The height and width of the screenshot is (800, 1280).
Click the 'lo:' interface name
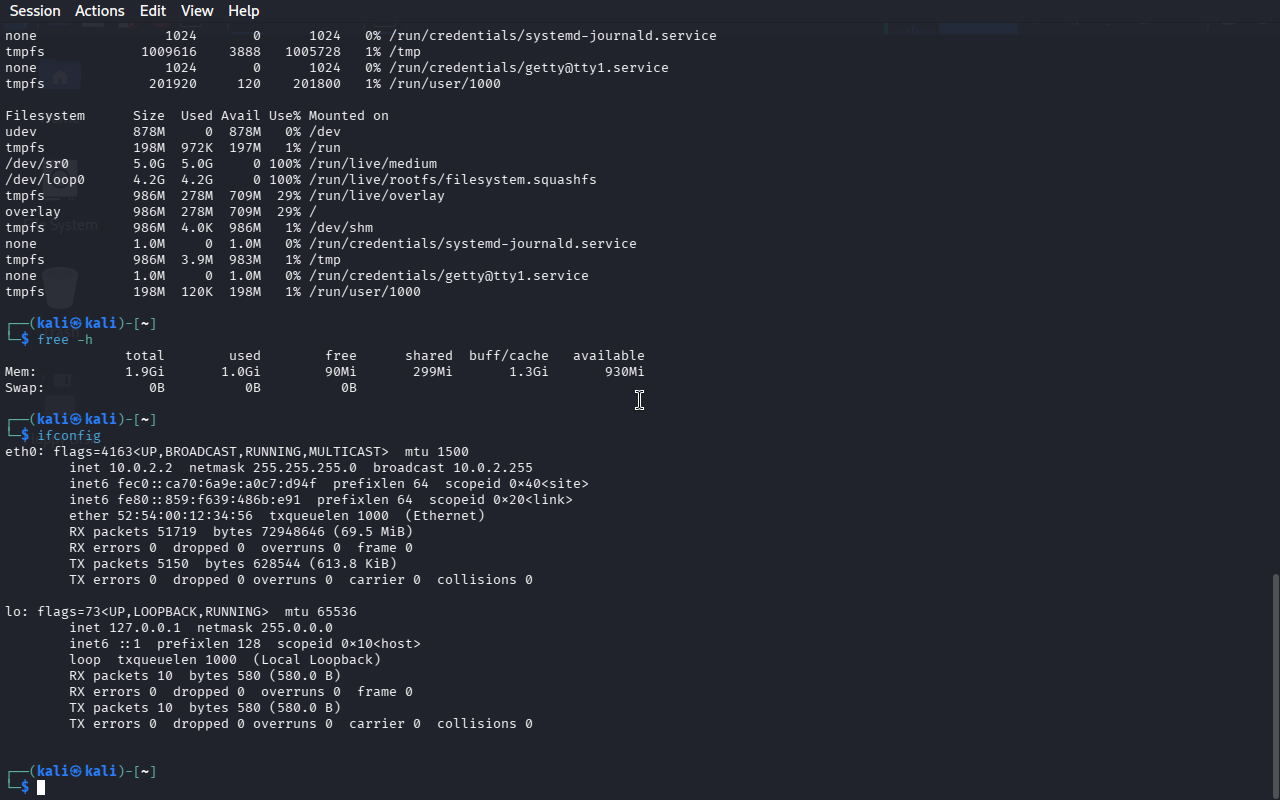[x=17, y=612]
